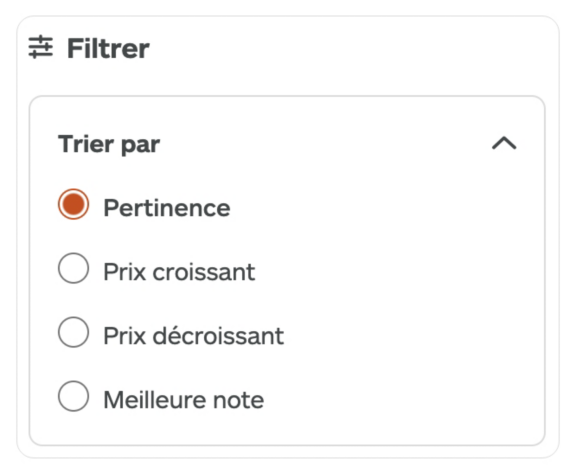Collapse the Trier par section chevron

[504, 143]
